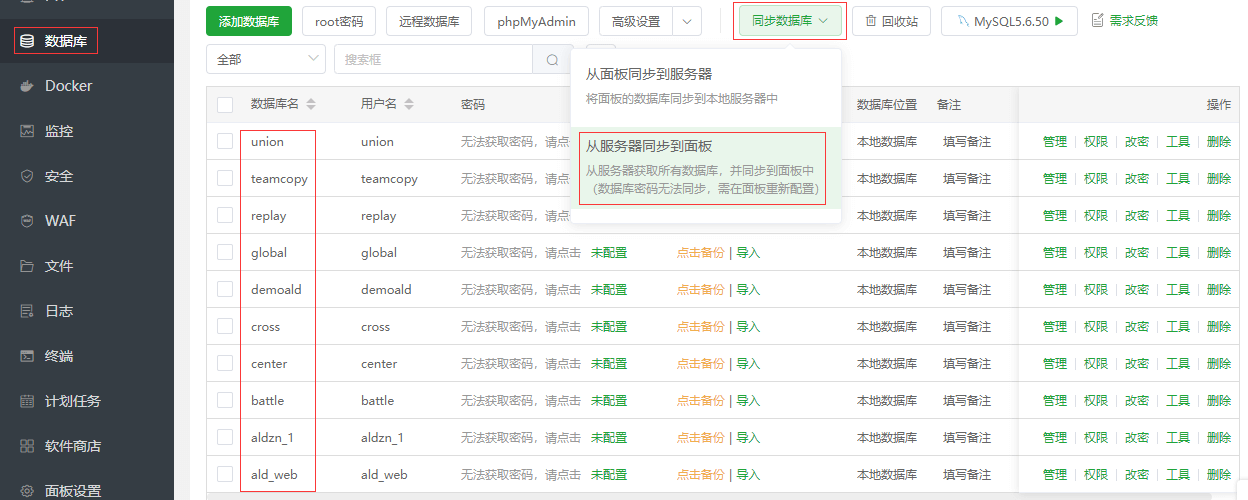This screenshot has width=1248, height=500.
Task: Click the 监控 monitor icon in sidebar
Action: coord(27,131)
